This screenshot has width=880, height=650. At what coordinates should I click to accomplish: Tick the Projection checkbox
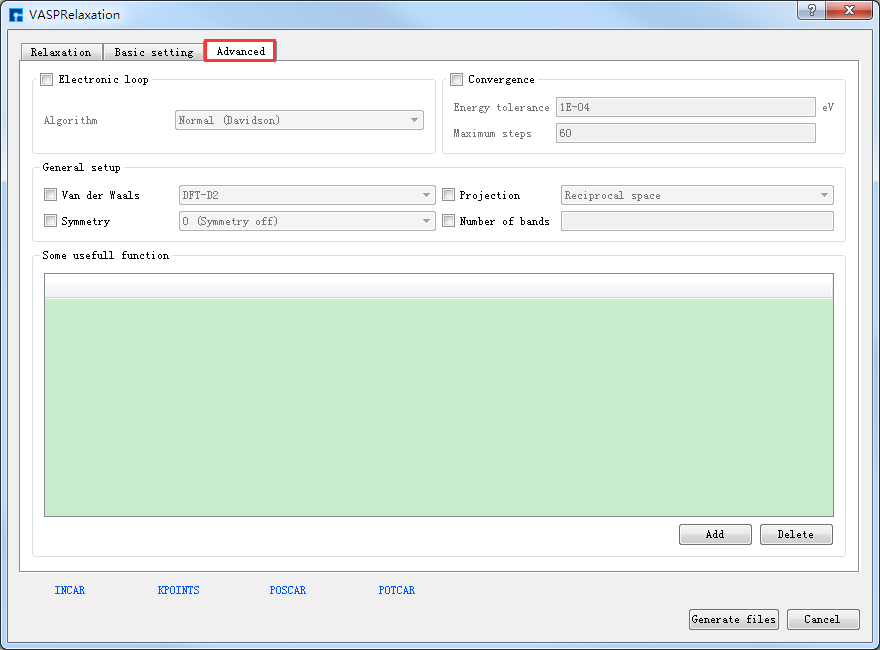tap(449, 196)
